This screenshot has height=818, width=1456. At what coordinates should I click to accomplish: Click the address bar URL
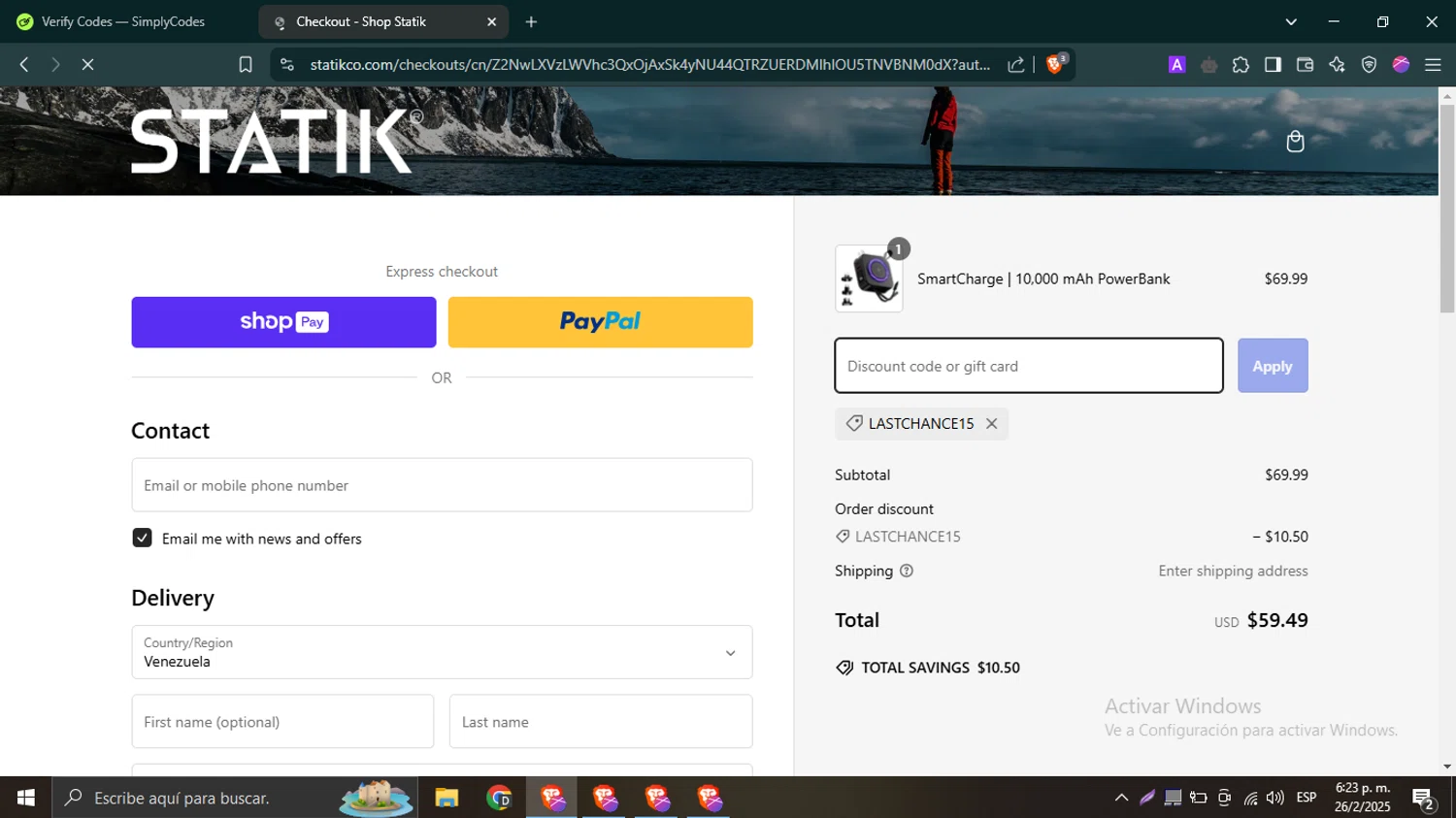point(650,64)
